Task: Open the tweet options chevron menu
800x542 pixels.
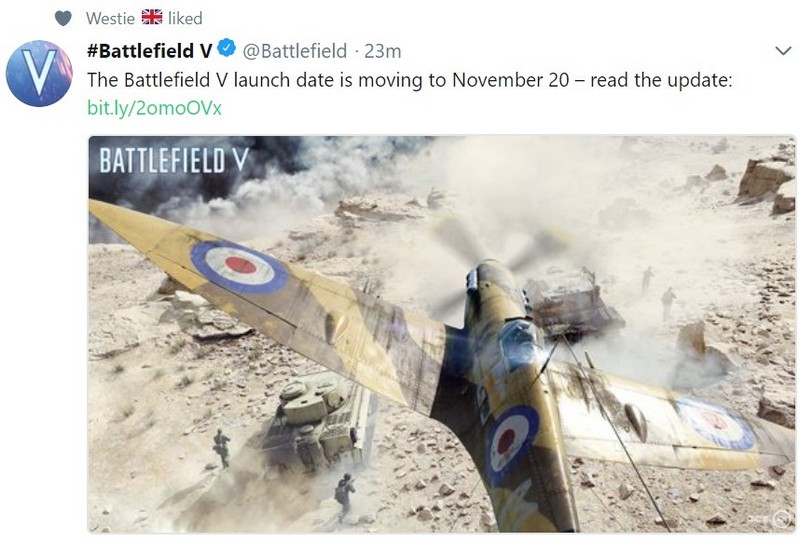Action: pyautogui.click(x=783, y=50)
